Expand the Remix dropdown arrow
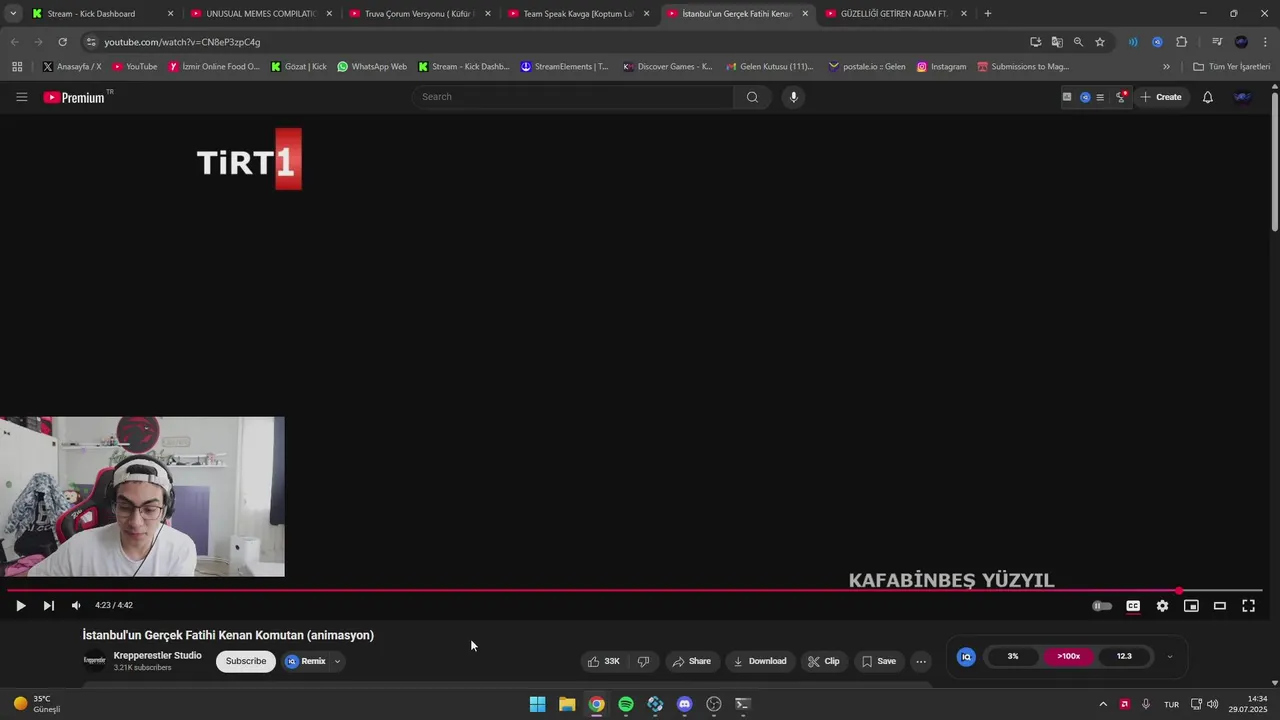Image resolution: width=1280 pixels, height=720 pixels. pyautogui.click(x=338, y=661)
